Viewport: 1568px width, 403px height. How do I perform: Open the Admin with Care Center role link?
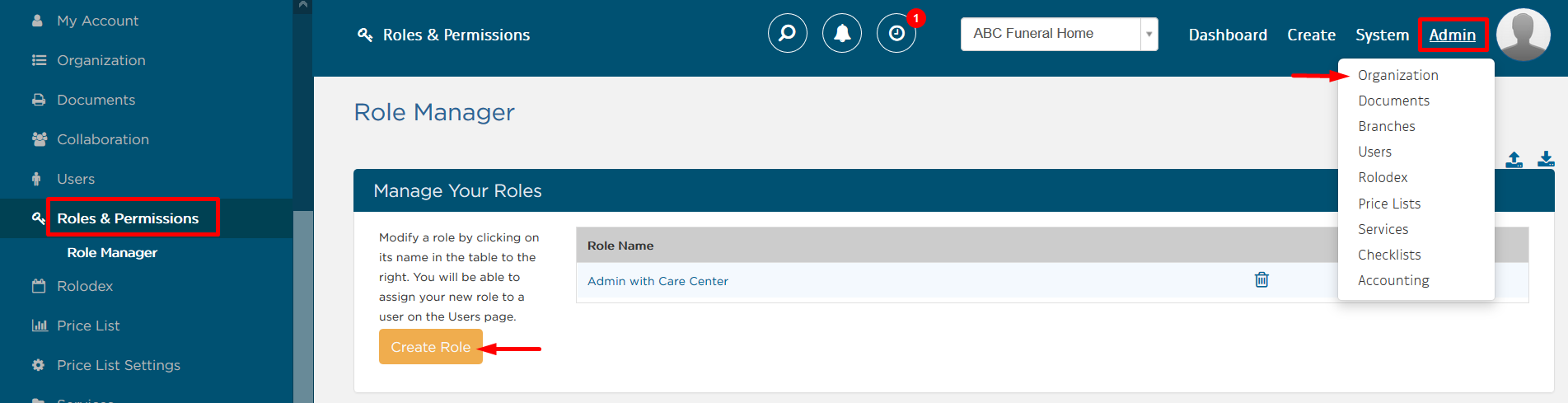click(658, 281)
